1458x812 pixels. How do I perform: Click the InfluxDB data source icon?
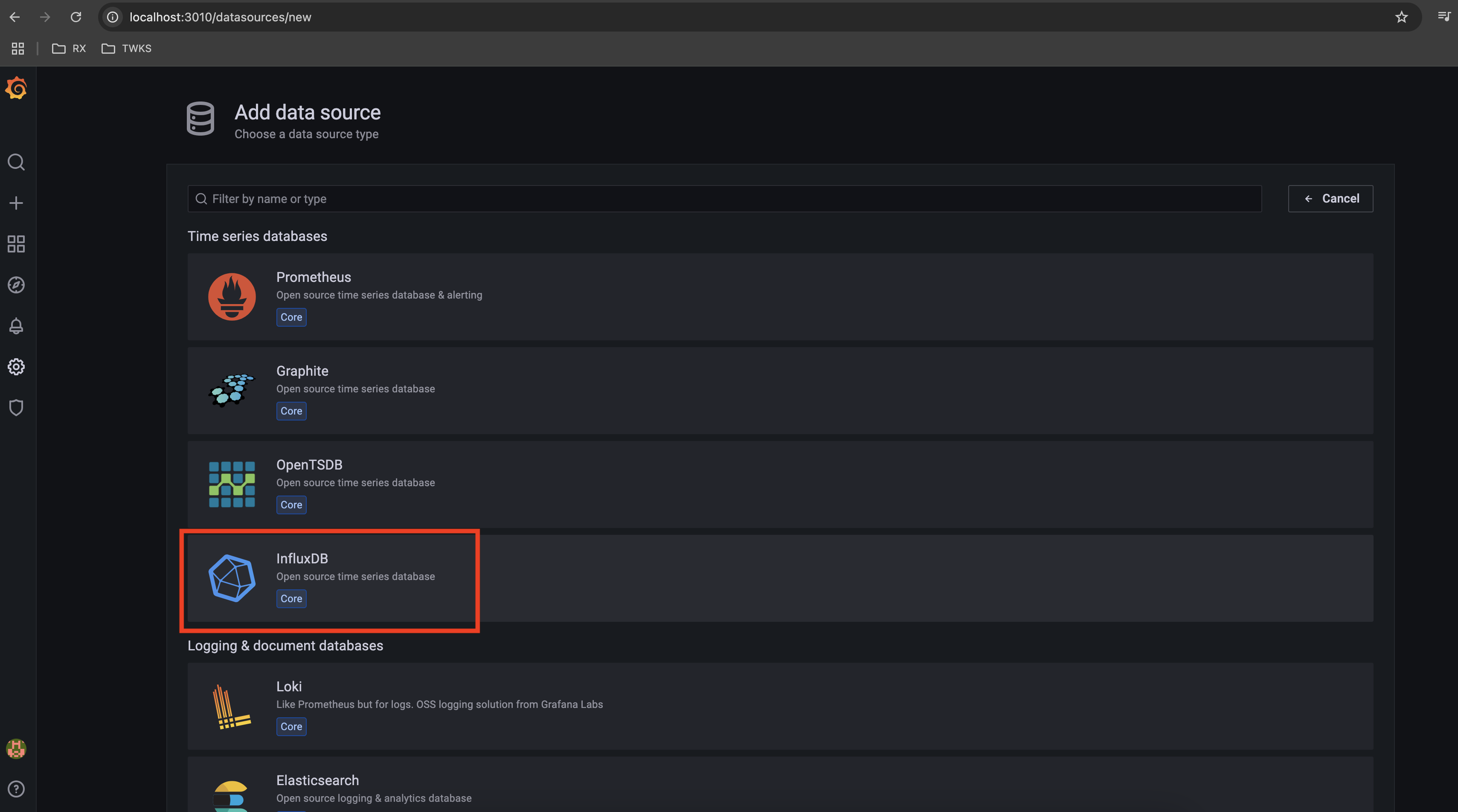click(x=231, y=577)
